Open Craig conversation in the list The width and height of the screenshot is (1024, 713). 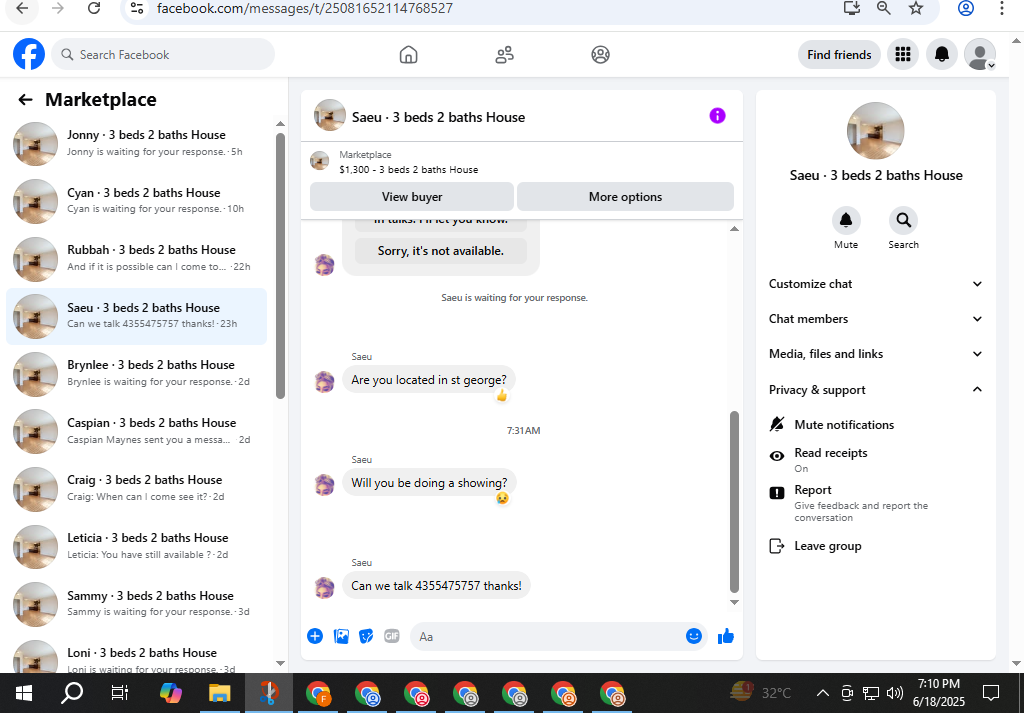pyautogui.click(x=136, y=488)
